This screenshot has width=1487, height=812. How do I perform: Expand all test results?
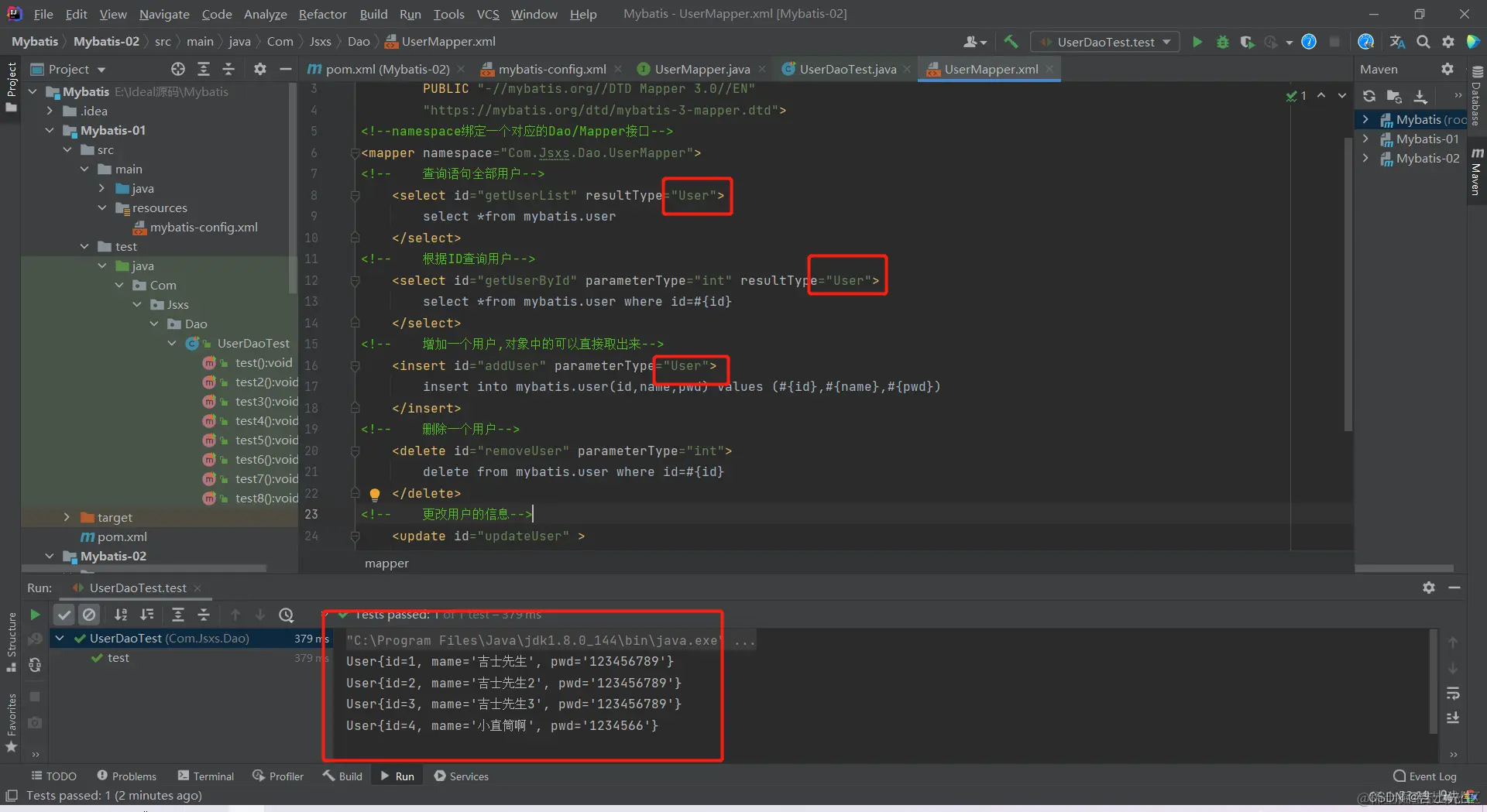click(x=177, y=615)
